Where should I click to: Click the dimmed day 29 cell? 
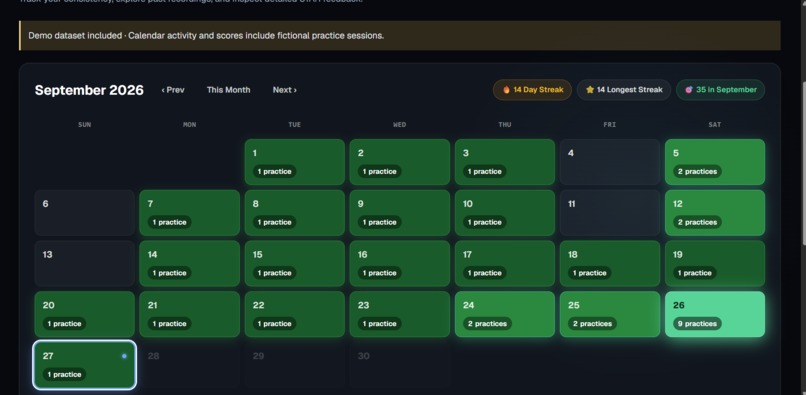click(x=295, y=365)
